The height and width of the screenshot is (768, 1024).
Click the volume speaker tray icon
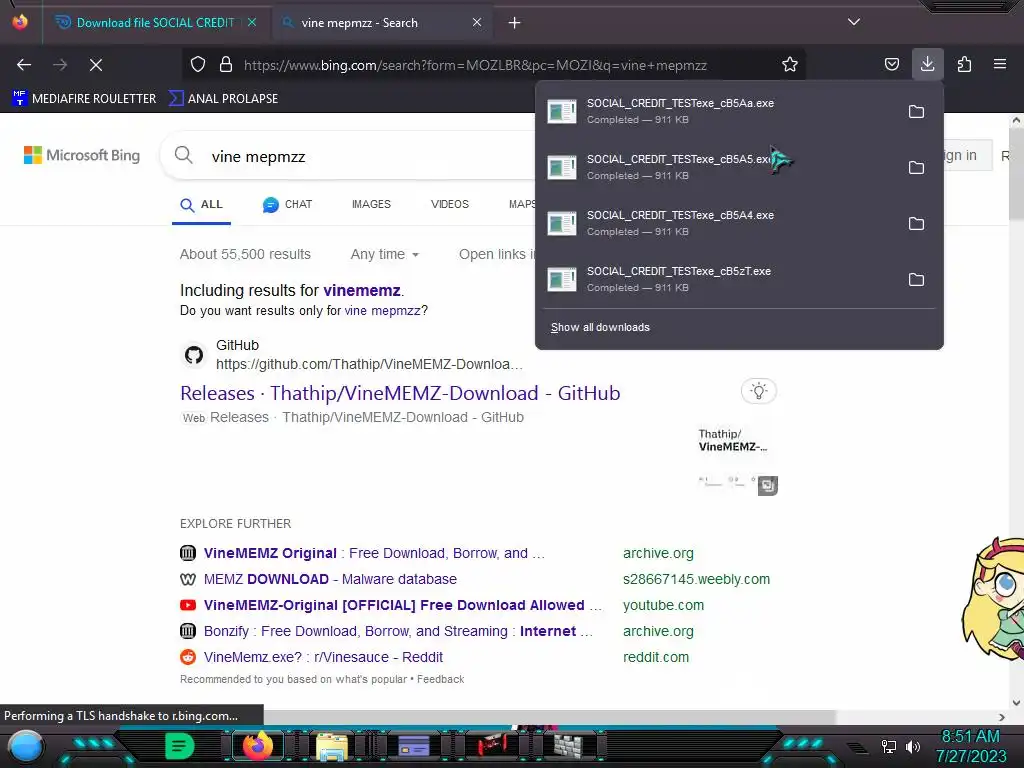[x=912, y=746]
